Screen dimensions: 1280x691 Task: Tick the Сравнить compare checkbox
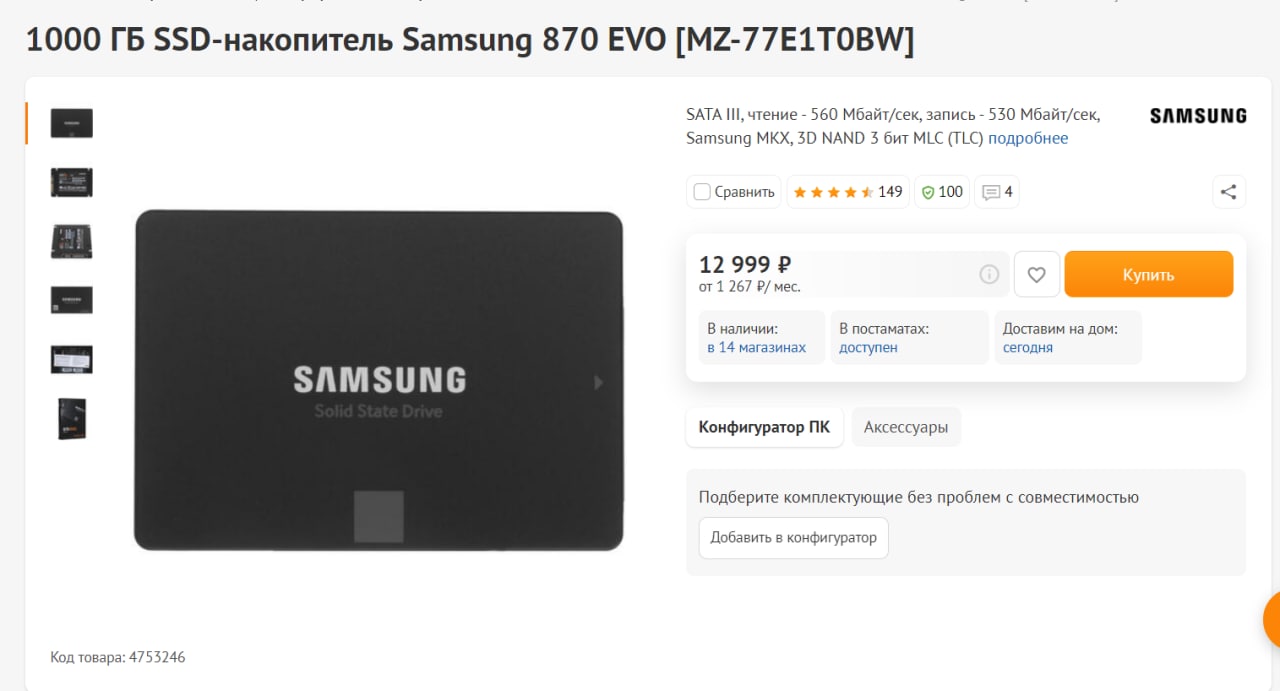pos(702,192)
